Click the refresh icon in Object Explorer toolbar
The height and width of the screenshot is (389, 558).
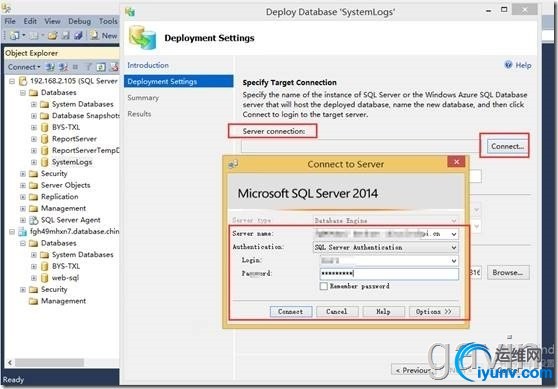101,67
